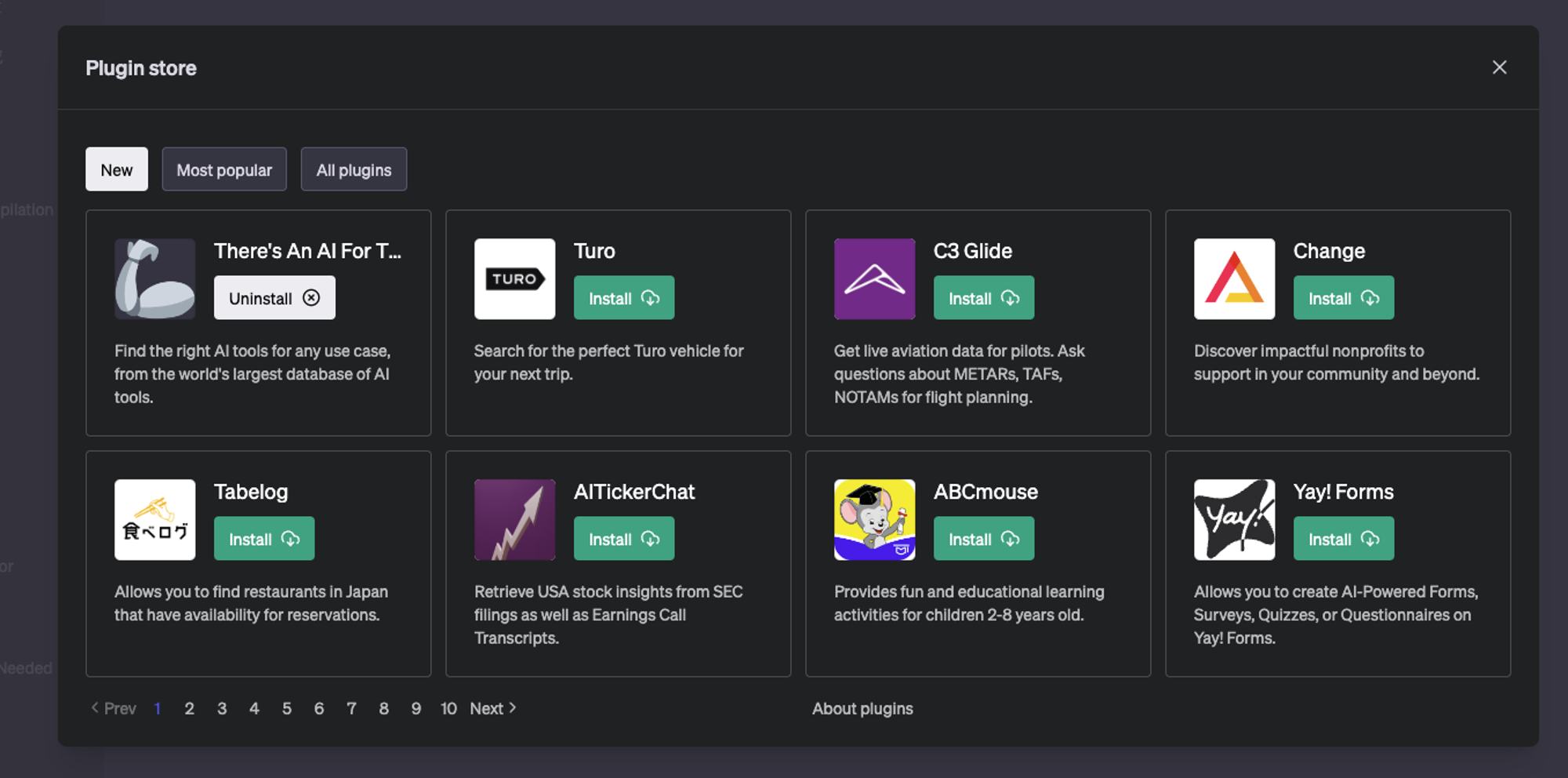Close the Plugin store dialog
This screenshot has height=778, width=1568.
point(1499,67)
